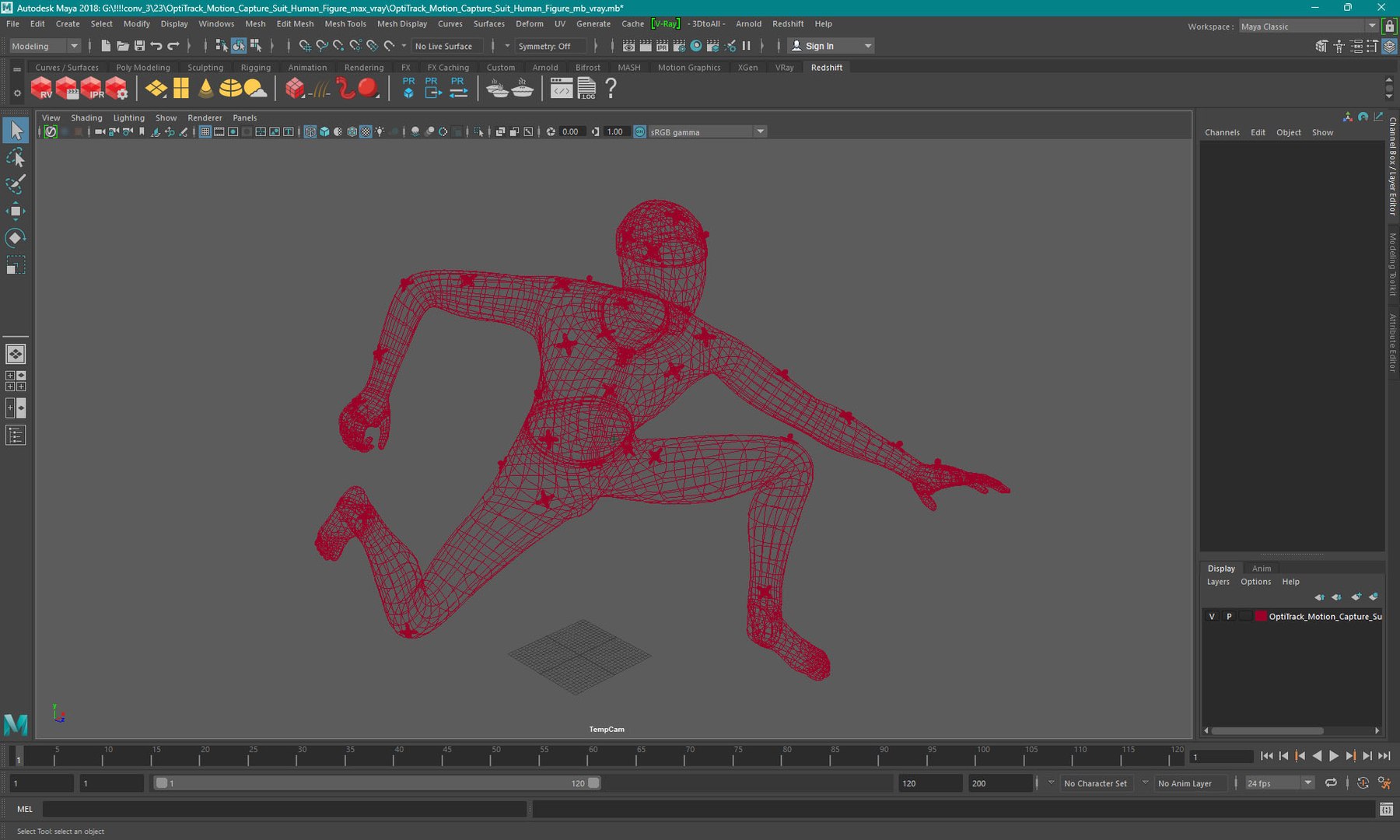1400x840 pixels.
Task: Activate the Paint Selection tool
Action: [15, 184]
